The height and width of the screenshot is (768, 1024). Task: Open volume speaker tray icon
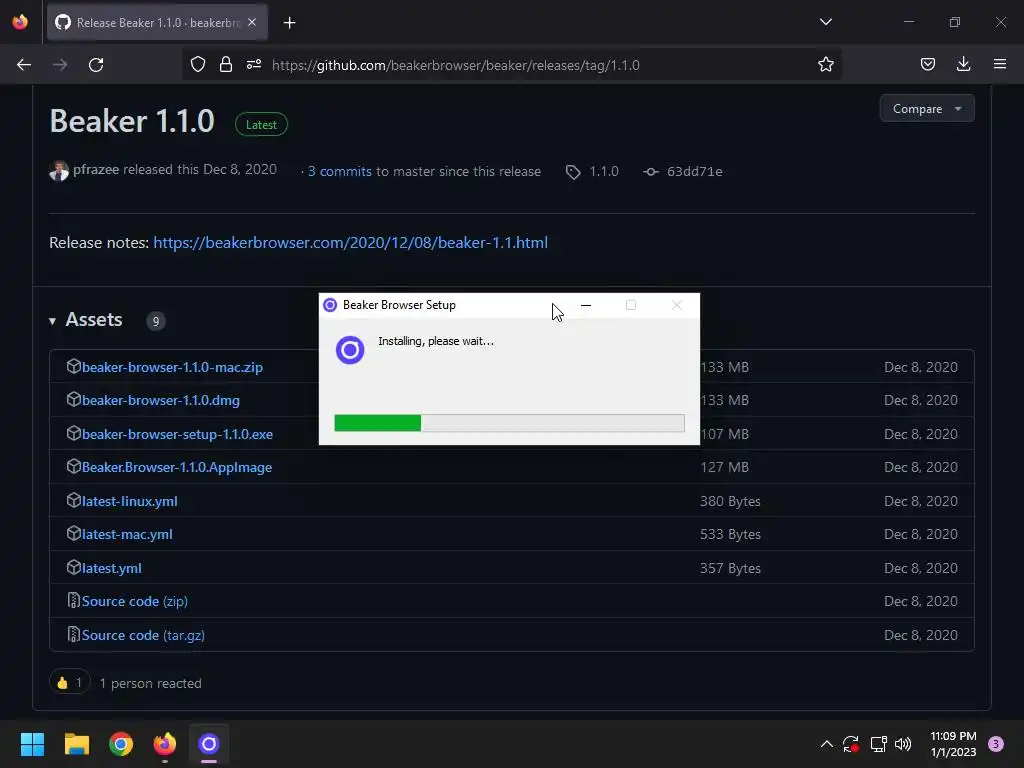pyautogui.click(x=903, y=744)
